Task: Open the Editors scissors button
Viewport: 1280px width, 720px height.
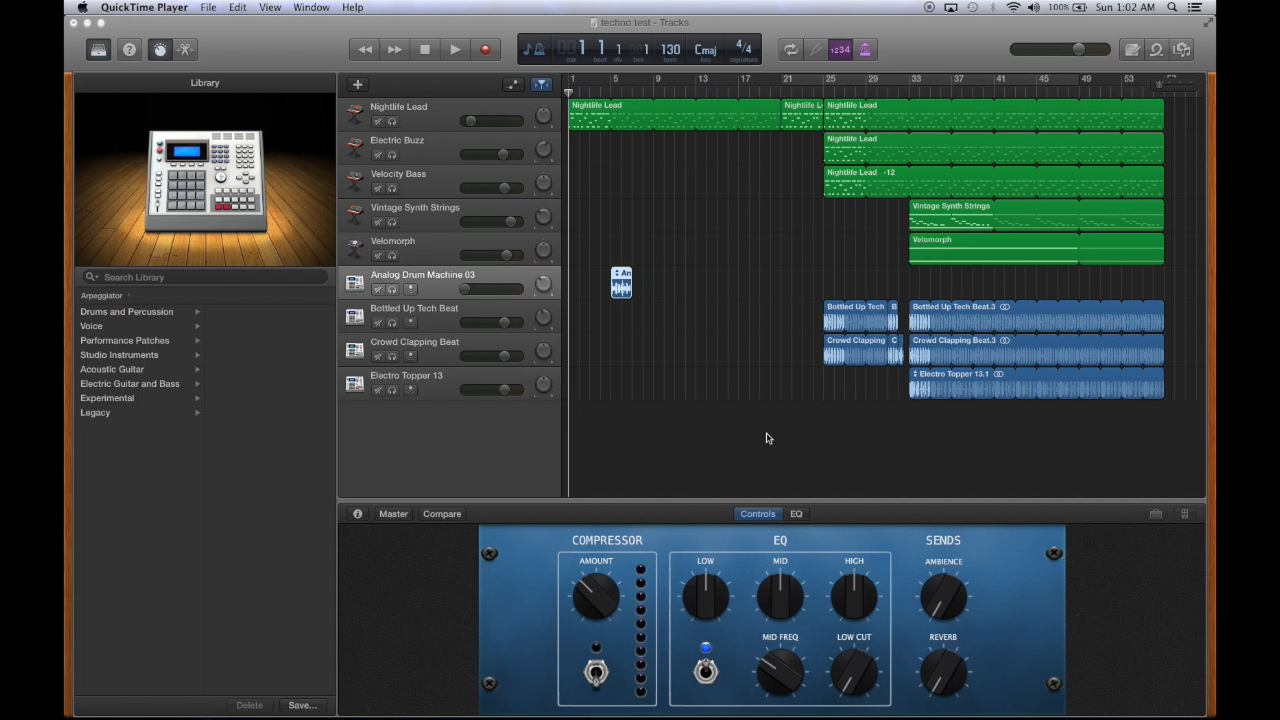Action: [186, 50]
